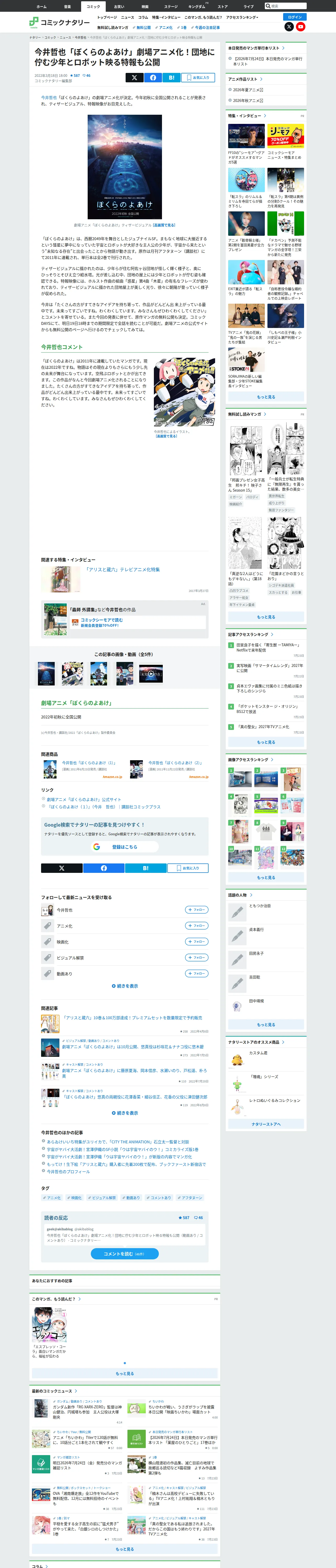Bookmark article with top Hatena B! button
Screen dimensions: 336x1568
pos(171,77)
